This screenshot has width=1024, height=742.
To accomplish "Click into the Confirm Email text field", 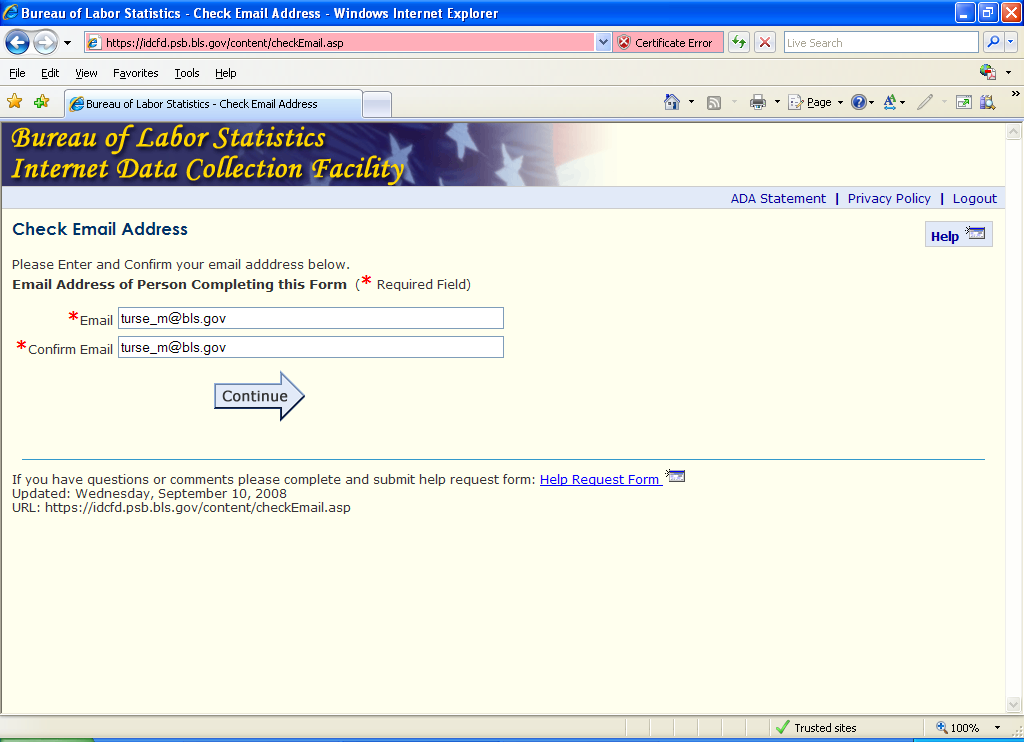I will point(310,347).
